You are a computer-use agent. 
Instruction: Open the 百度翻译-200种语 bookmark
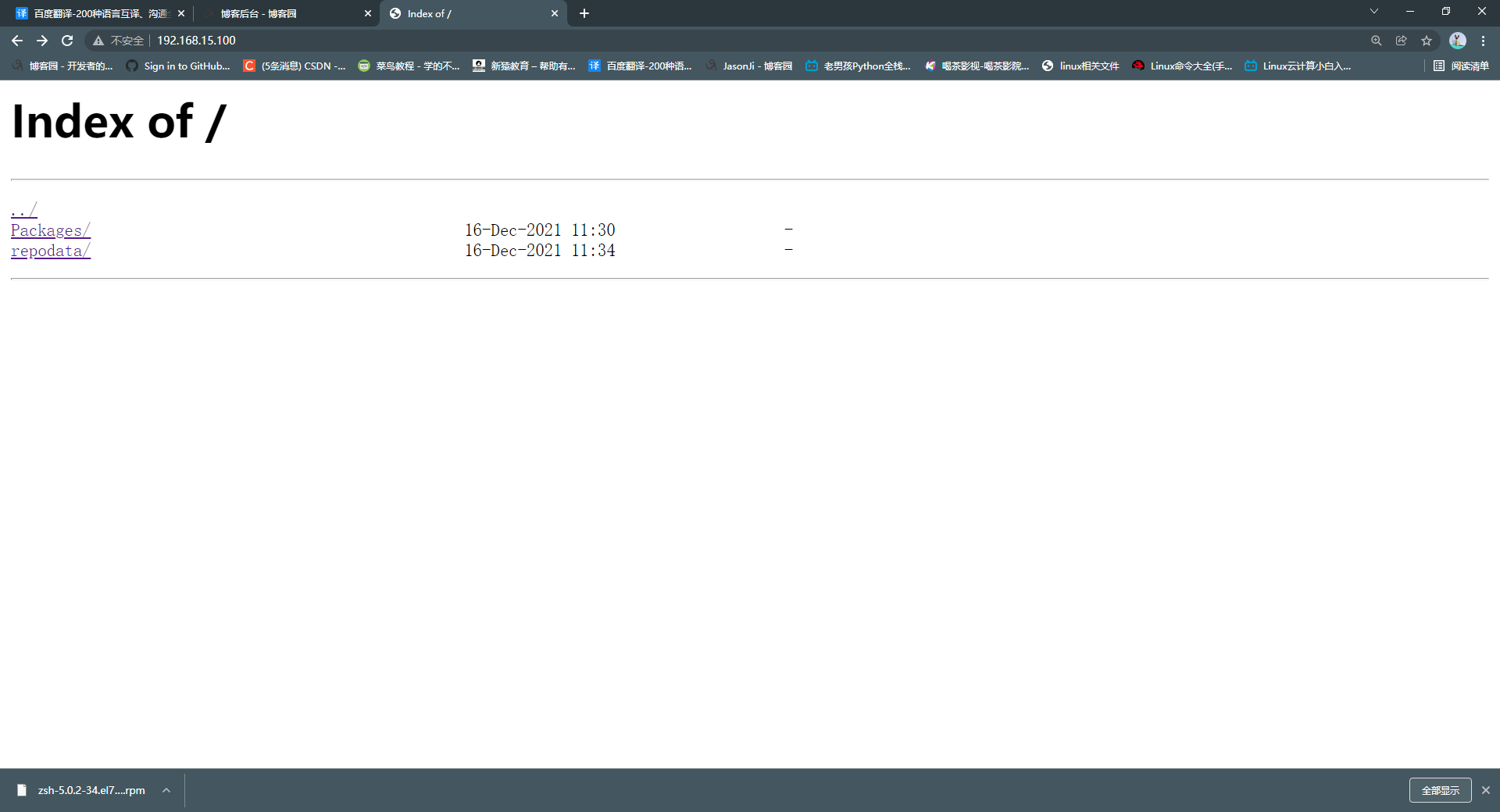[x=640, y=66]
